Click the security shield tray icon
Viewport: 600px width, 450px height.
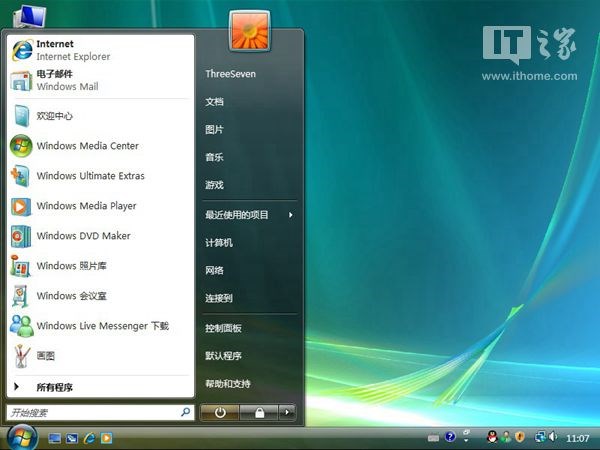[x=520, y=437]
